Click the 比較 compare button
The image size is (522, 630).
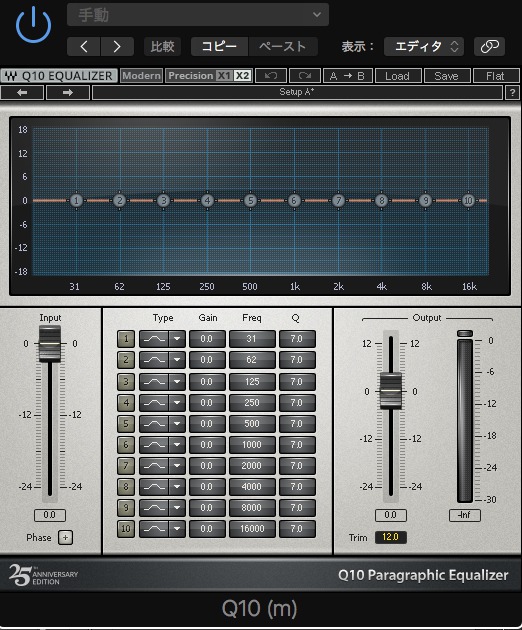pyautogui.click(x=162, y=47)
